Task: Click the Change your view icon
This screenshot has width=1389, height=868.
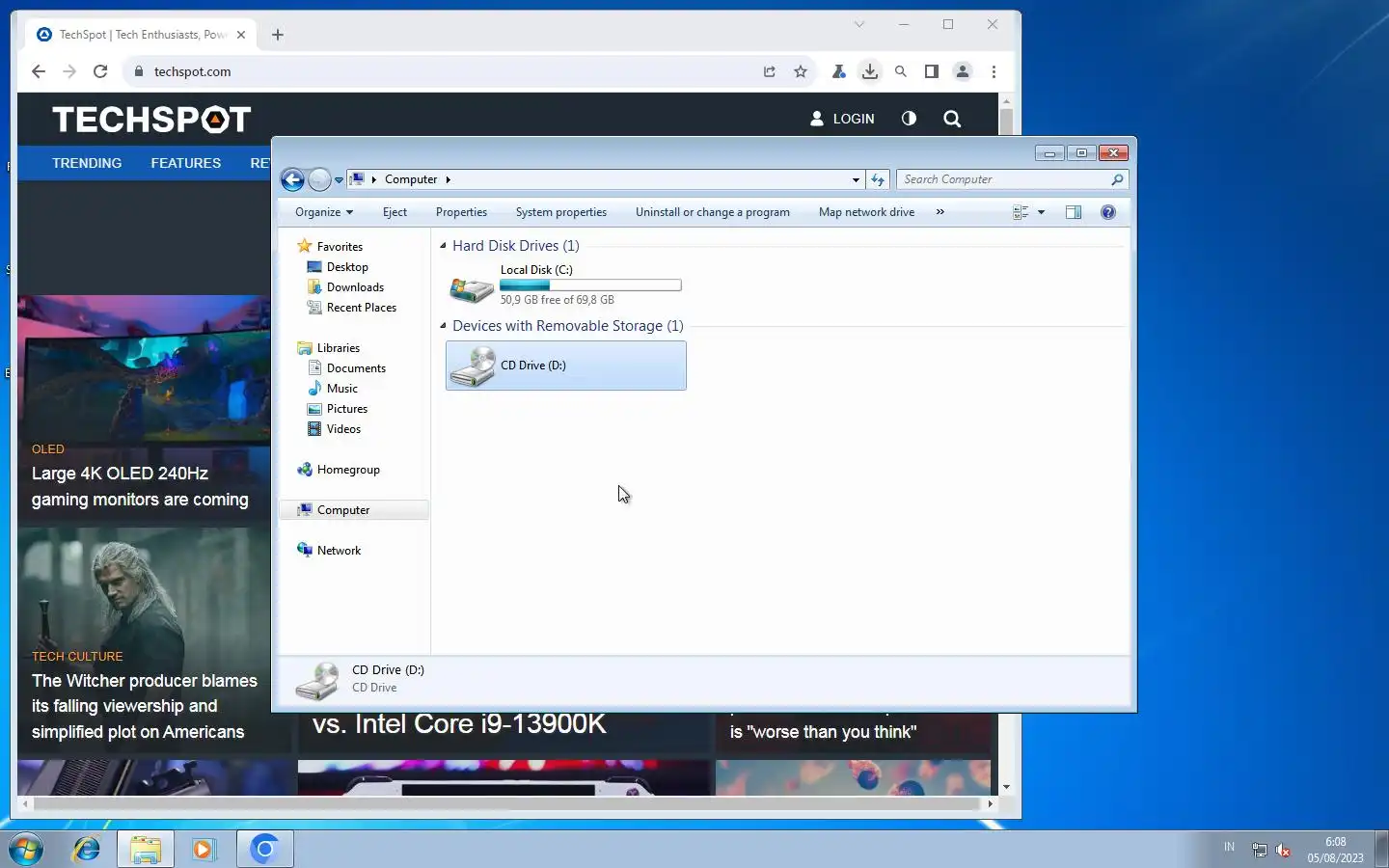Action: tap(1021, 212)
